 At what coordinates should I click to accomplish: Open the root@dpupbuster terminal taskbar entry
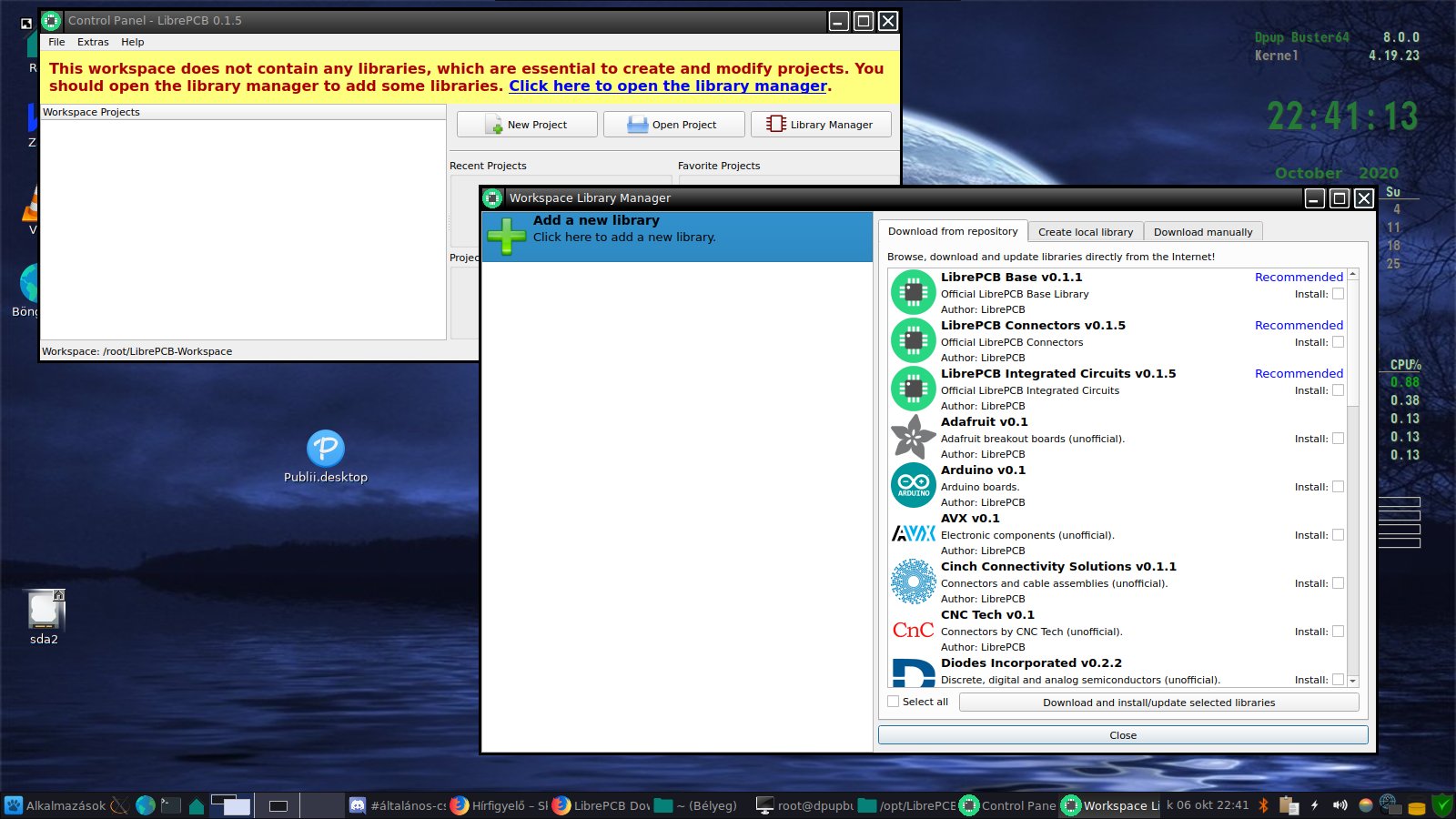(x=804, y=805)
